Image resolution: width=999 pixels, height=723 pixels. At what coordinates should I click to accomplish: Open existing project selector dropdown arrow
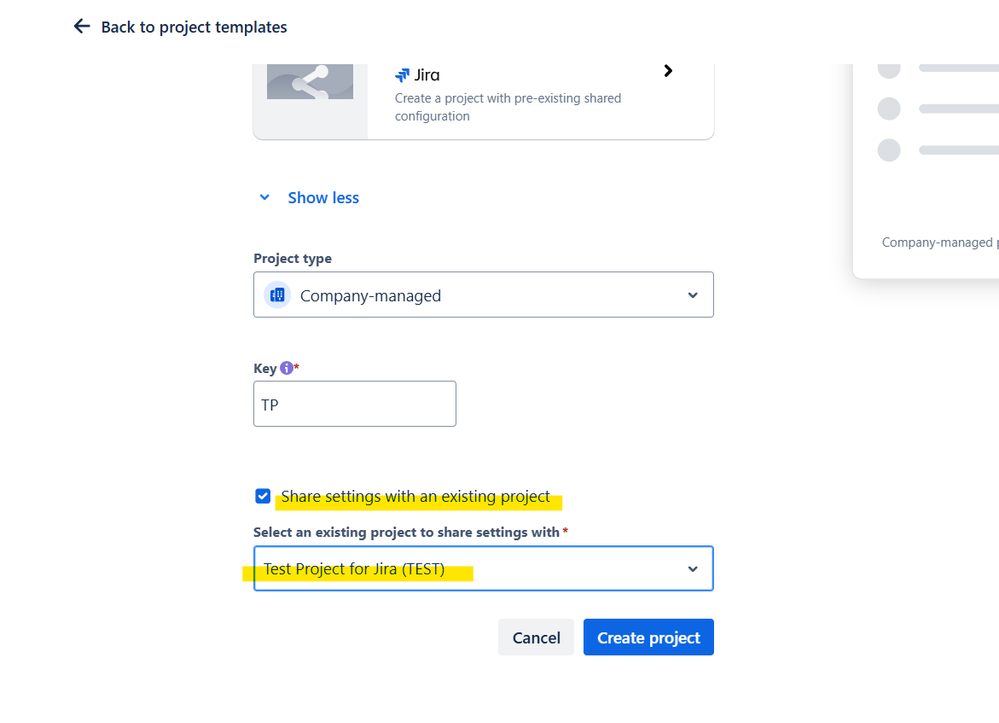click(693, 569)
